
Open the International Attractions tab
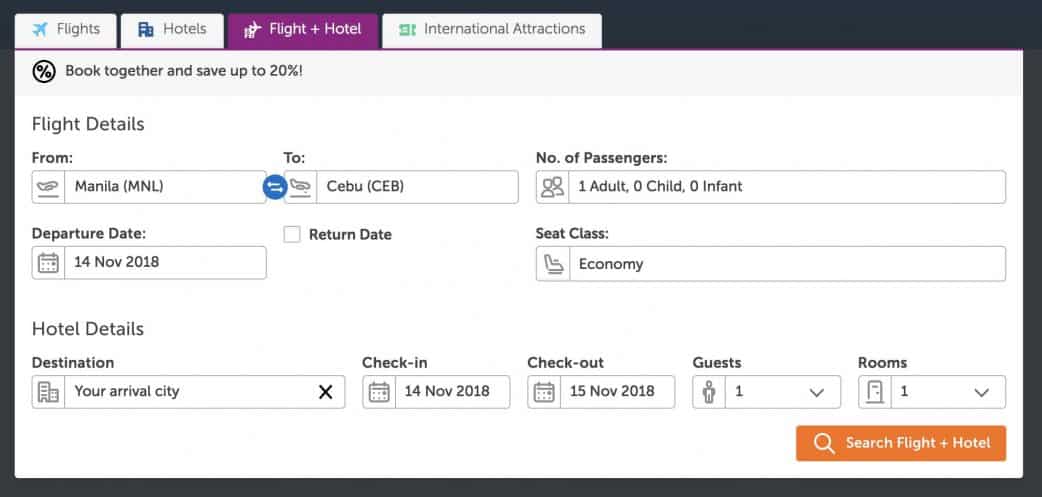coord(492,30)
